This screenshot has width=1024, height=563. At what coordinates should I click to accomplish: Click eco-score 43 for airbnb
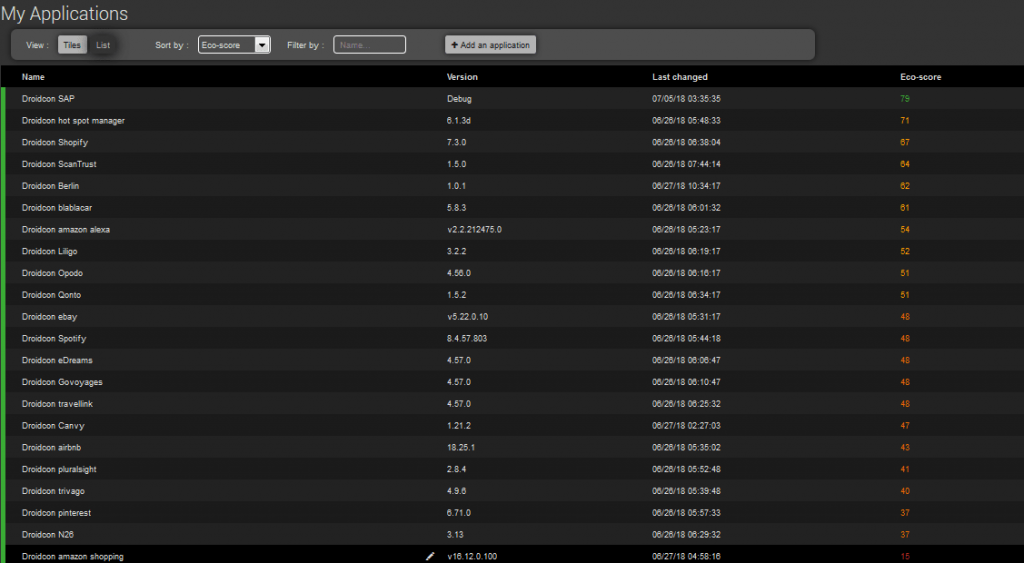click(x=904, y=447)
